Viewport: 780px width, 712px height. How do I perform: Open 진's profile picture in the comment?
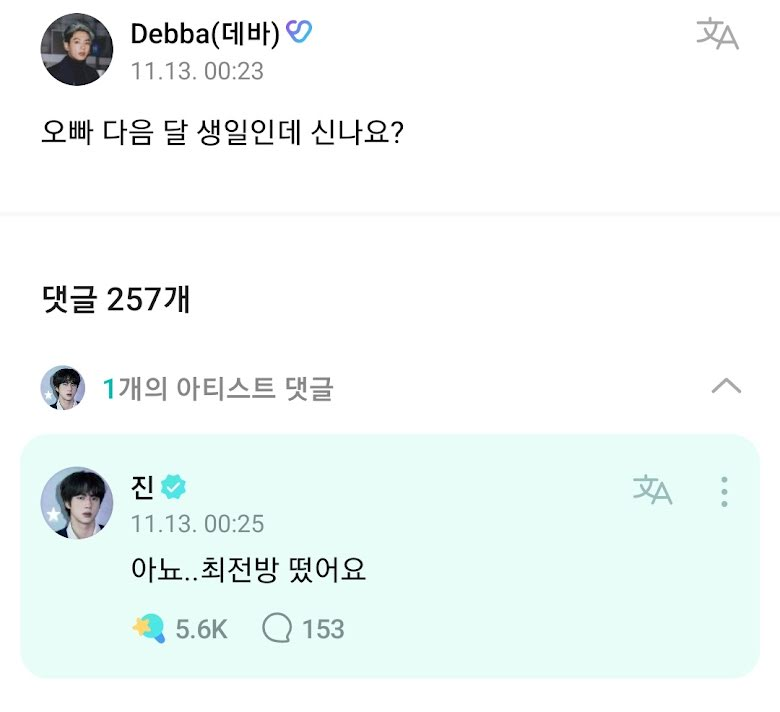click(x=77, y=503)
